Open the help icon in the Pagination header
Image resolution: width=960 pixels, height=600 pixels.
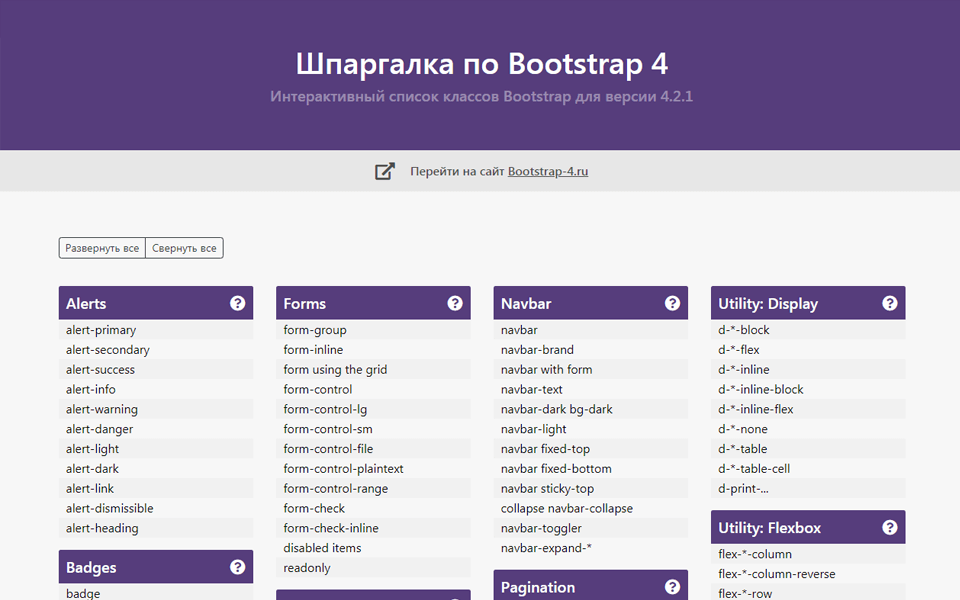click(x=672, y=587)
